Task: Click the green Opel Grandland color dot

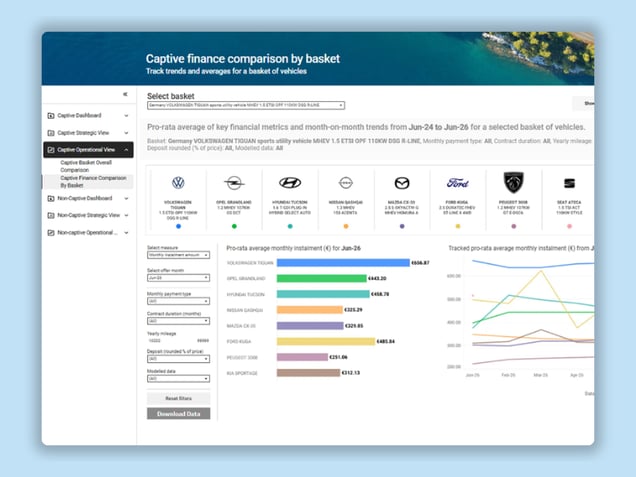Action: tap(234, 226)
